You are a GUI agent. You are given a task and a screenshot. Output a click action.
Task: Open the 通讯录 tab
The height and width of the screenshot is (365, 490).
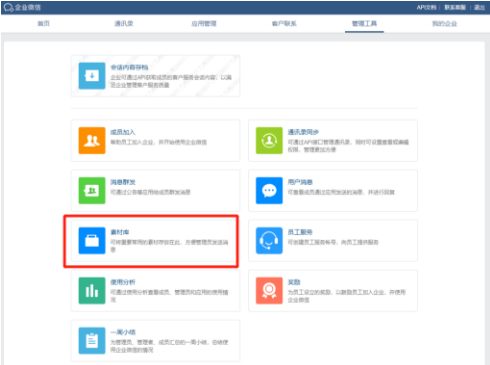click(124, 24)
